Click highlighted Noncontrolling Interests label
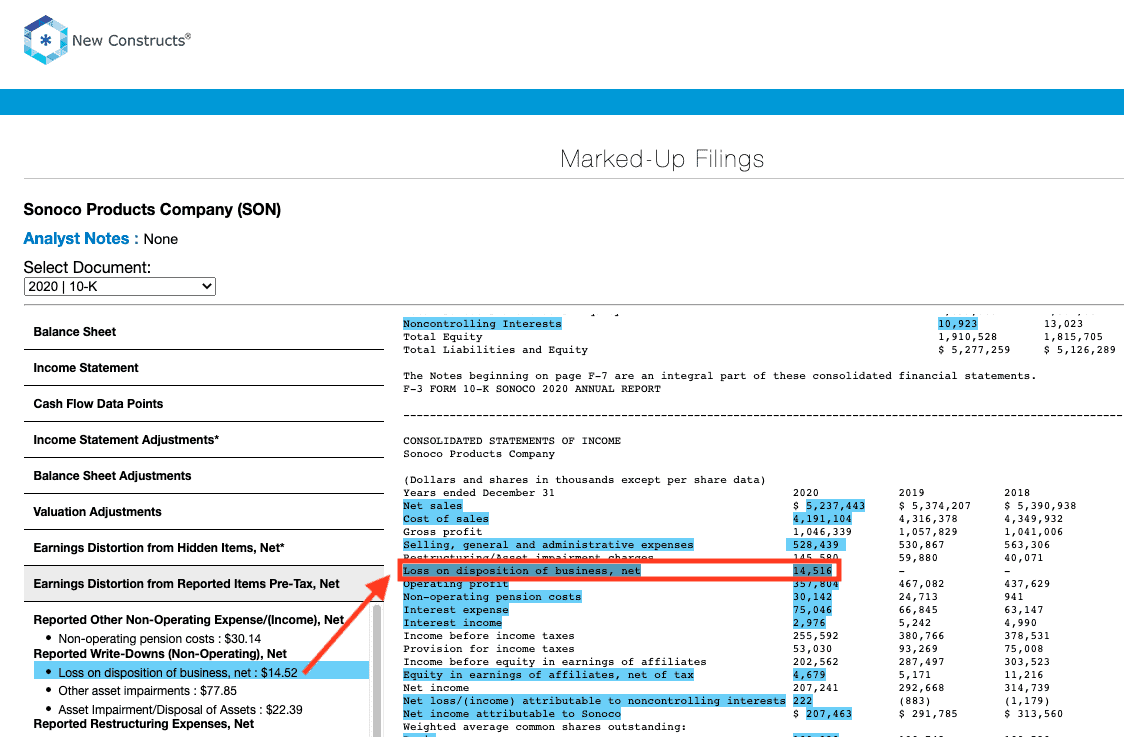1124x737 pixels. (x=482, y=323)
